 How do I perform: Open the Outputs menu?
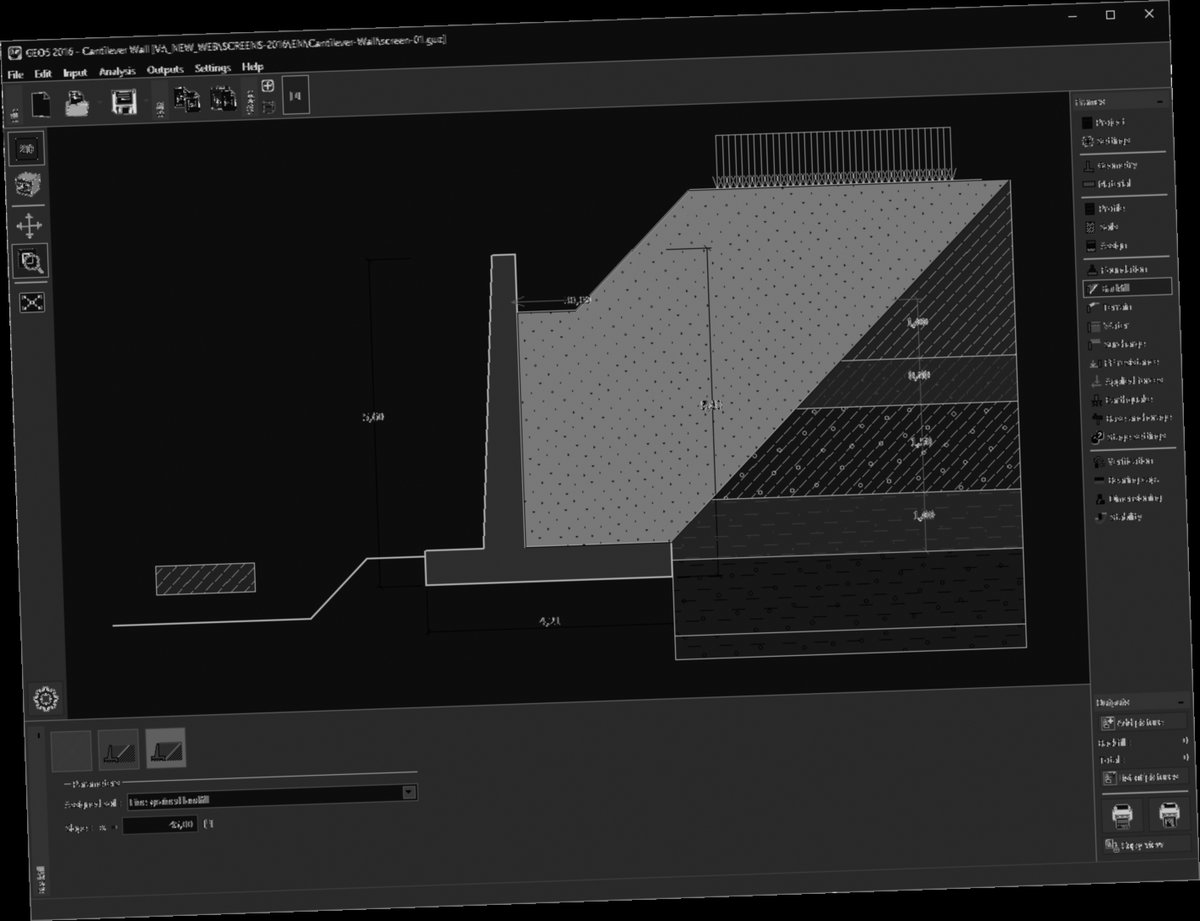pos(165,70)
